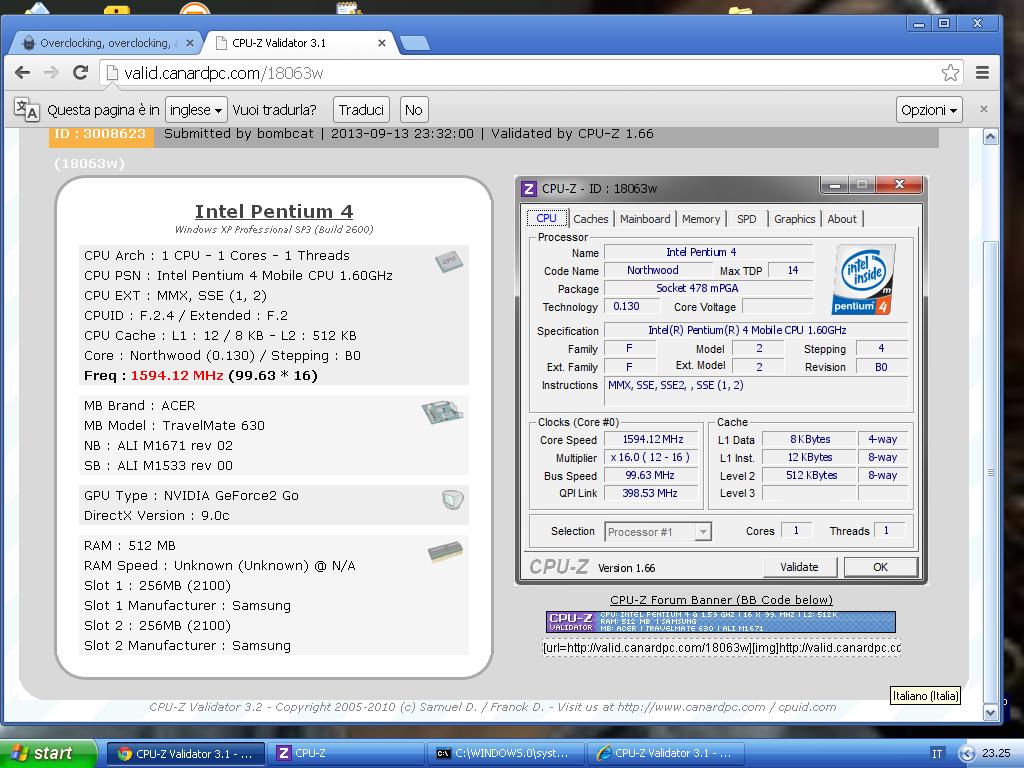
Task: Click the browser forward arrow
Action: pyautogui.click(x=51, y=72)
